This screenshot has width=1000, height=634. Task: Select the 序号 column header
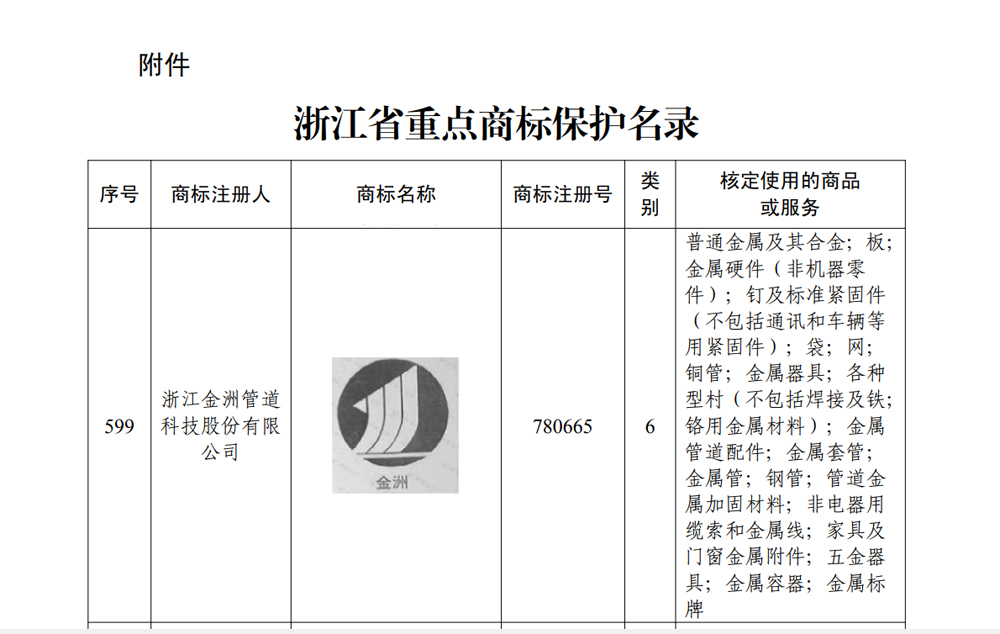(x=119, y=195)
